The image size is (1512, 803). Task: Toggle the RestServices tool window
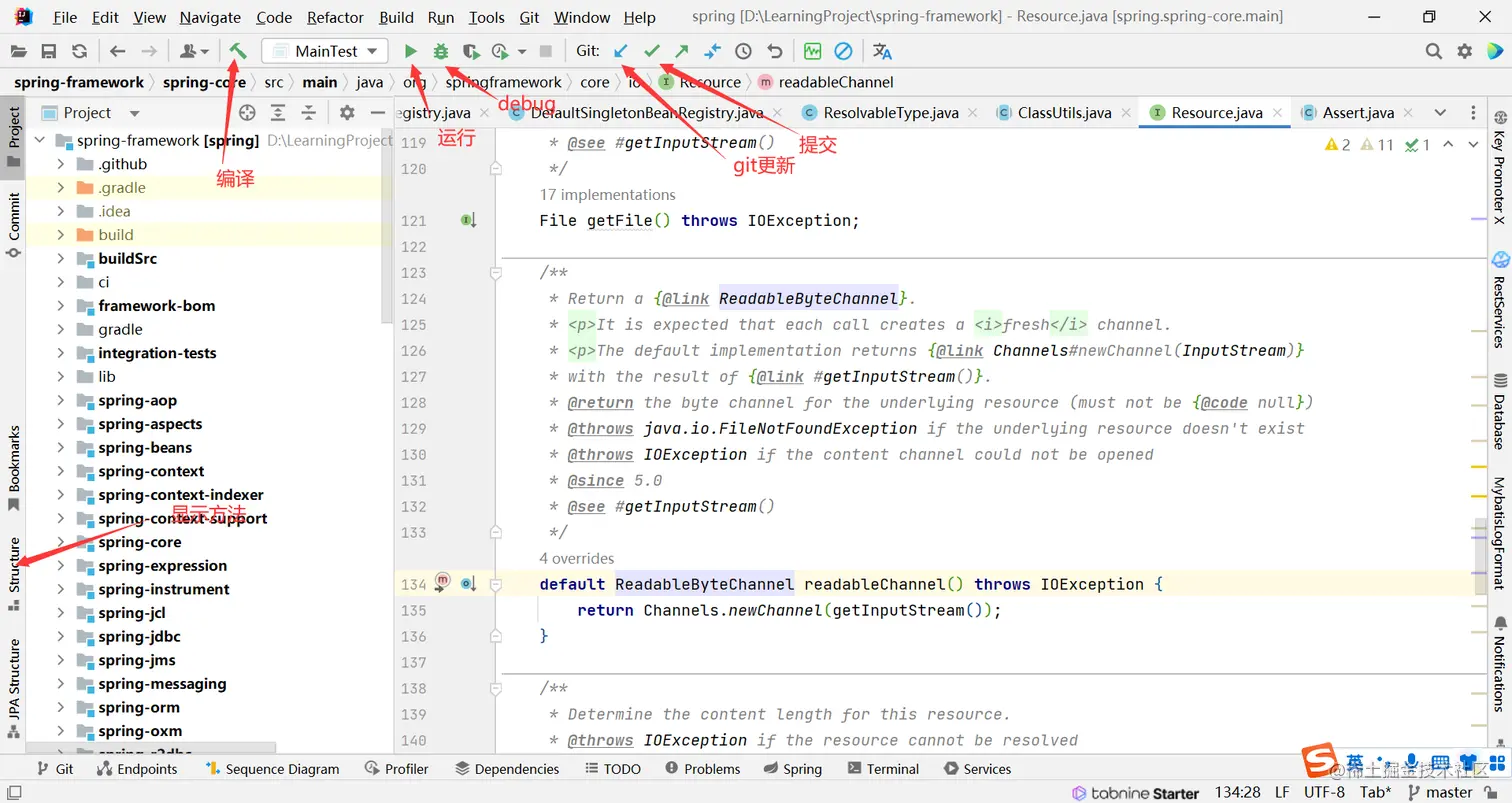pos(1500,298)
